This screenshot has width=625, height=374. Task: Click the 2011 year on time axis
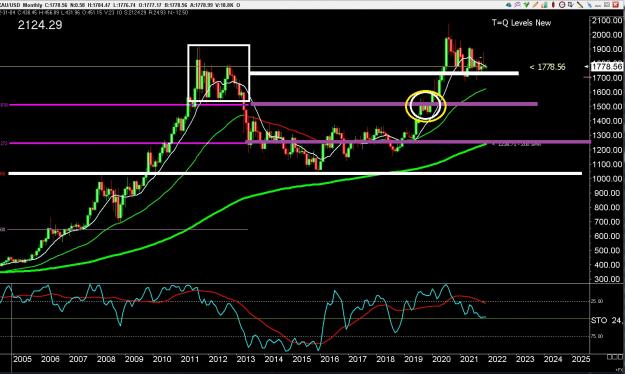[x=190, y=359]
